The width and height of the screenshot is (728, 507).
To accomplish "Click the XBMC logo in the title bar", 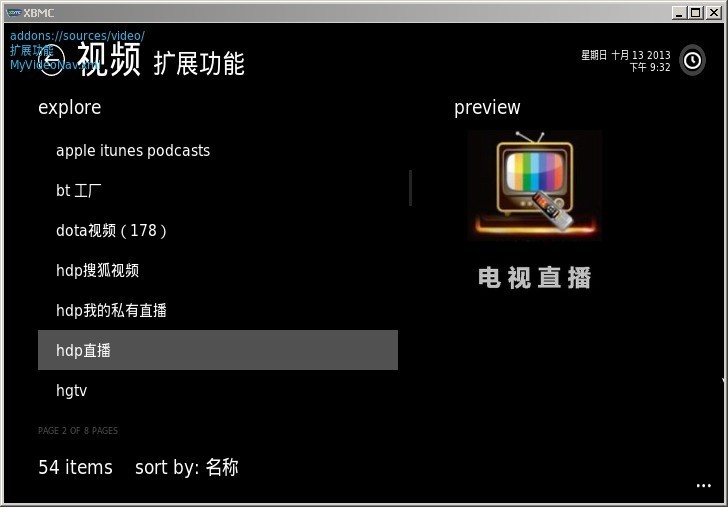I will coord(14,13).
